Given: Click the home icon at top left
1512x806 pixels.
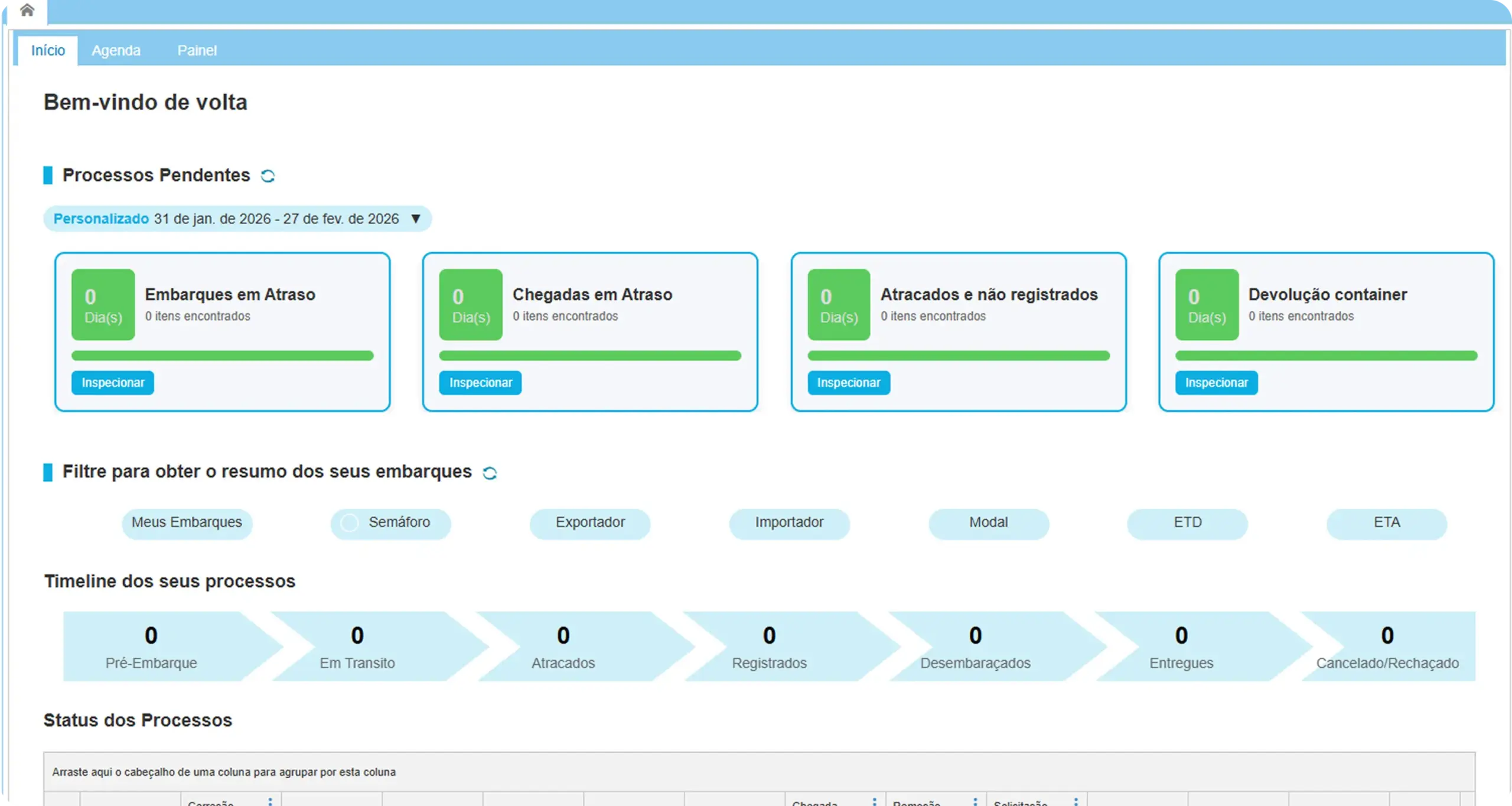Looking at the screenshot, I should (27, 10).
